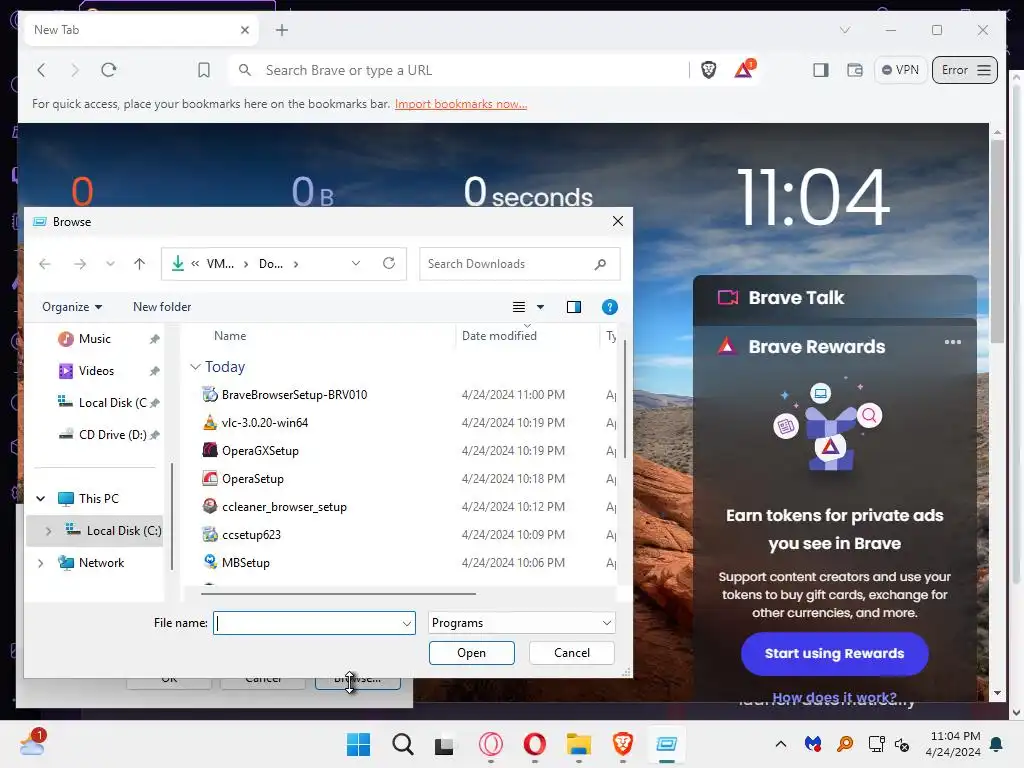
Task: Click the Search Downloads field
Action: tap(519, 264)
